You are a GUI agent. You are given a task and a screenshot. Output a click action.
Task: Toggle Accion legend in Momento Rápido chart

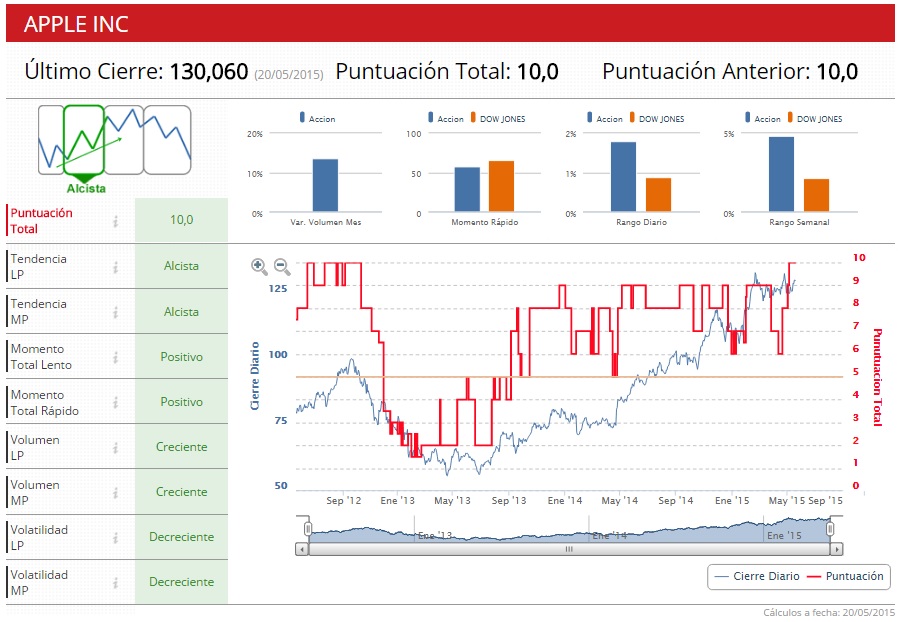click(446, 118)
